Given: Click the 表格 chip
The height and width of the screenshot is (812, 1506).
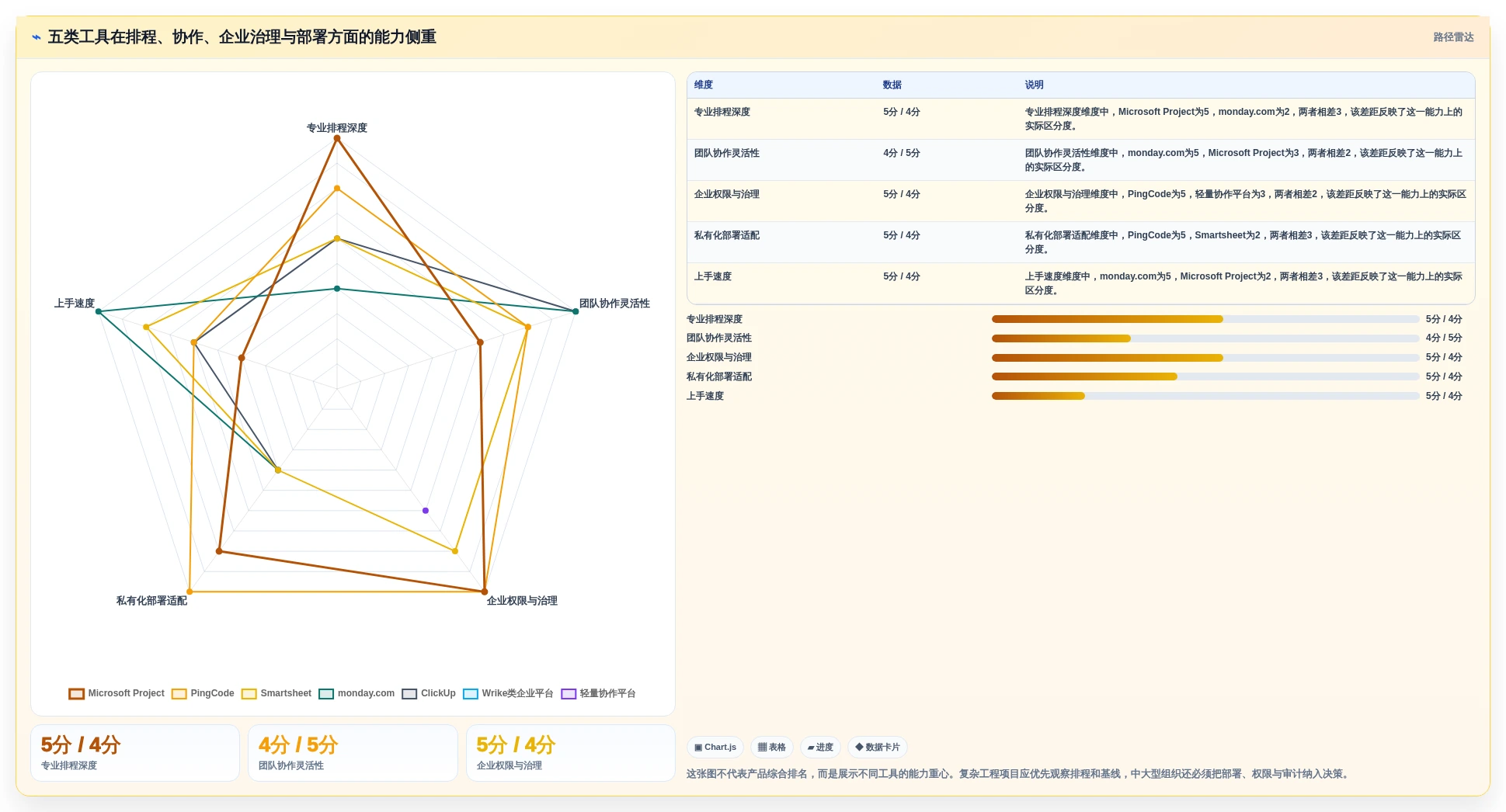Looking at the screenshot, I should [771, 748].
